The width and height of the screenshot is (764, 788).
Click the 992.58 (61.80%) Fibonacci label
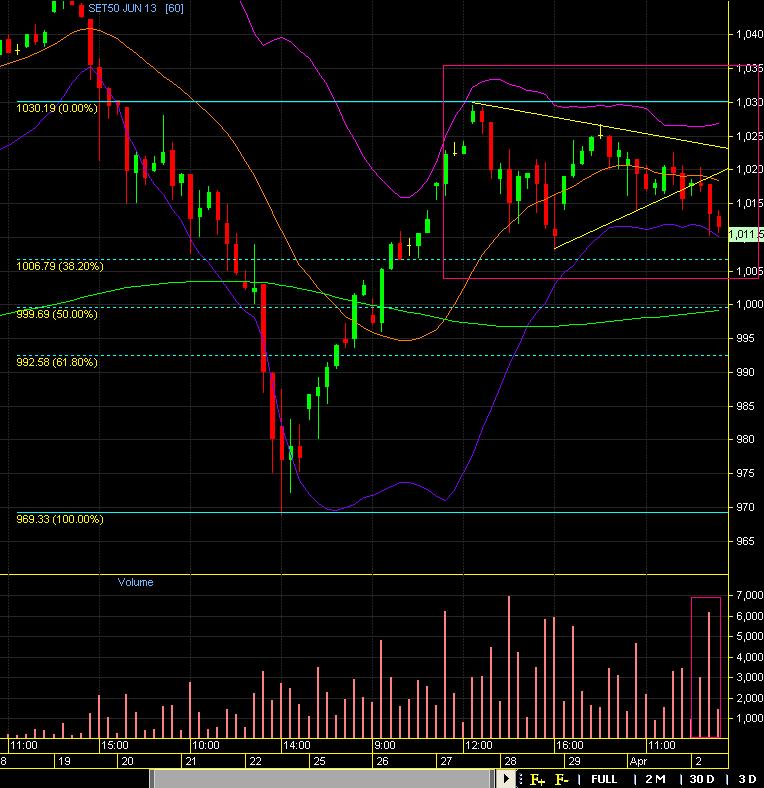pos(57,362)
